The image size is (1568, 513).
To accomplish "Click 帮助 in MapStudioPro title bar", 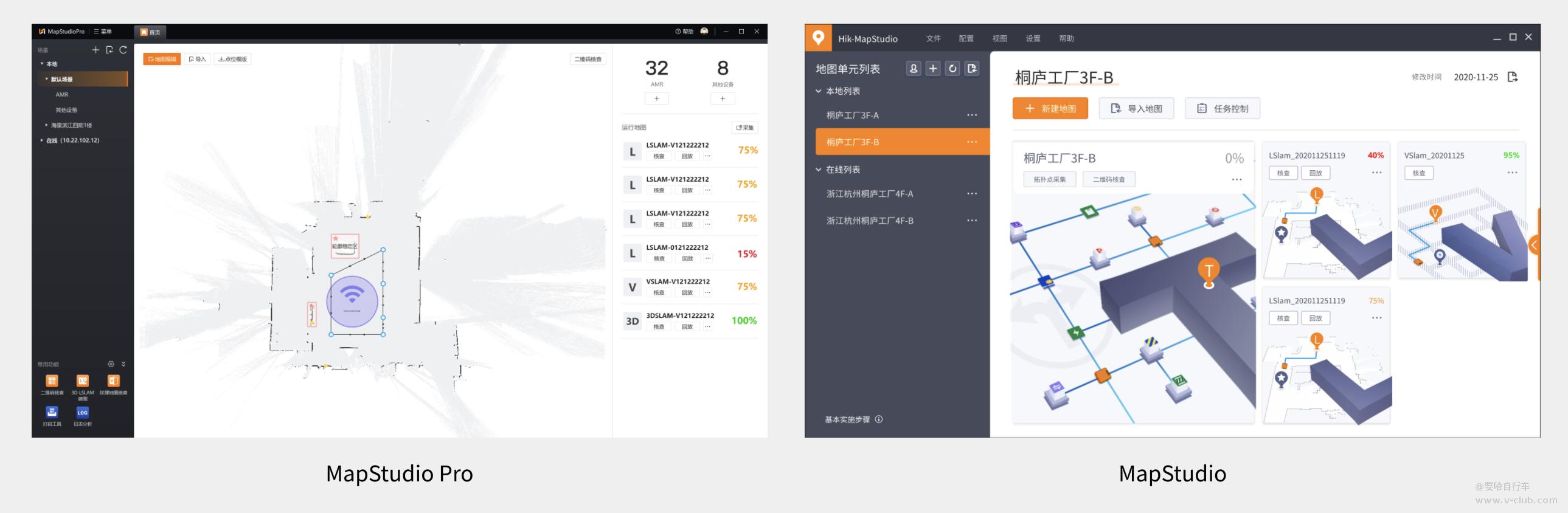I will coord(684,32).
